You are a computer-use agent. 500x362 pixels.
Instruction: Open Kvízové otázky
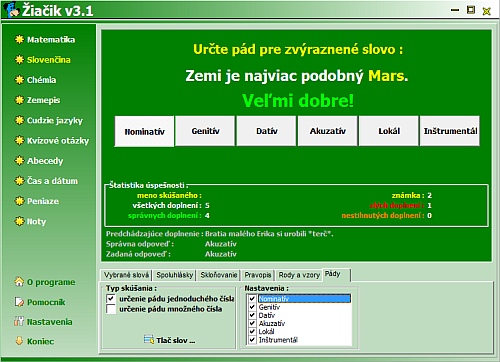pyautogui.click(x=58, y=141)
